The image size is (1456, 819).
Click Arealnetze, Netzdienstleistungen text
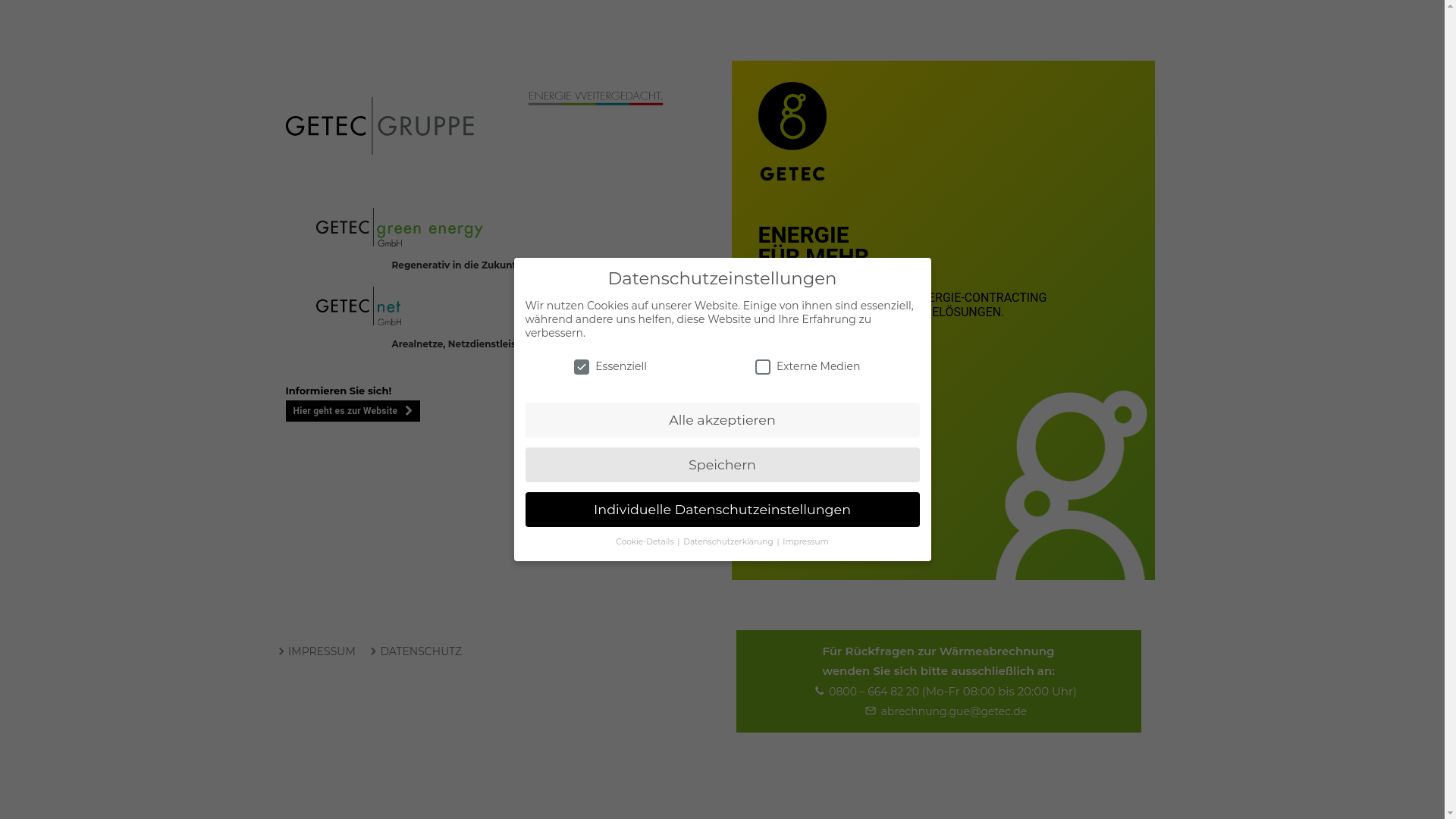[453, 344]
